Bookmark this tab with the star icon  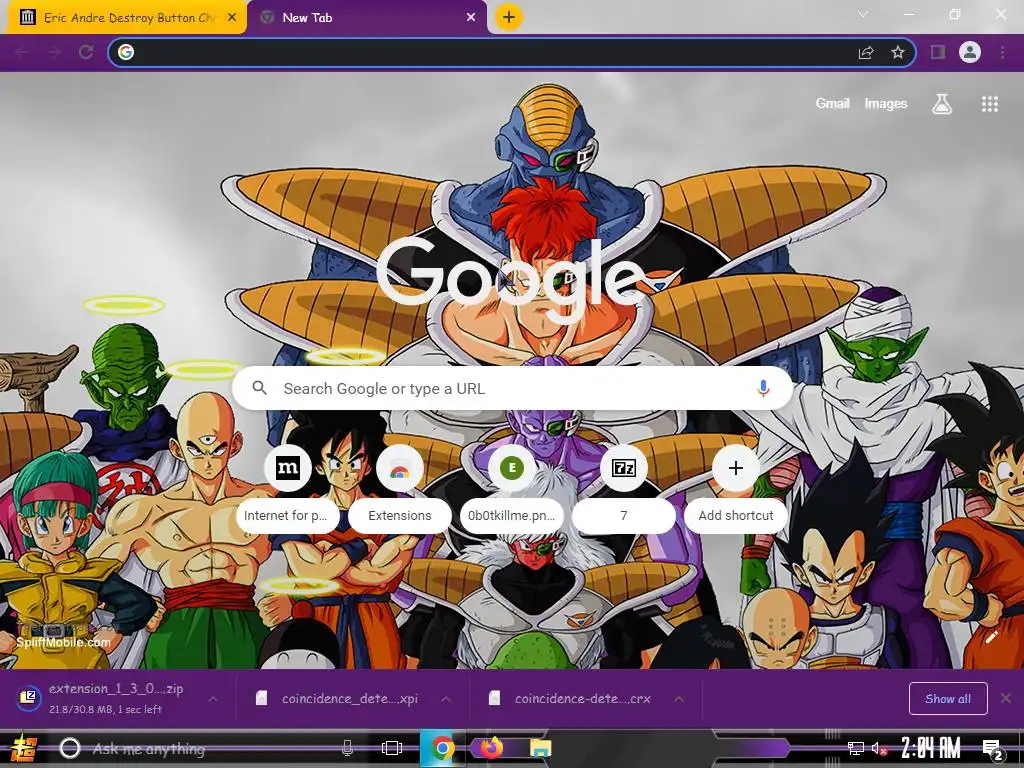(x=898, y=52)
